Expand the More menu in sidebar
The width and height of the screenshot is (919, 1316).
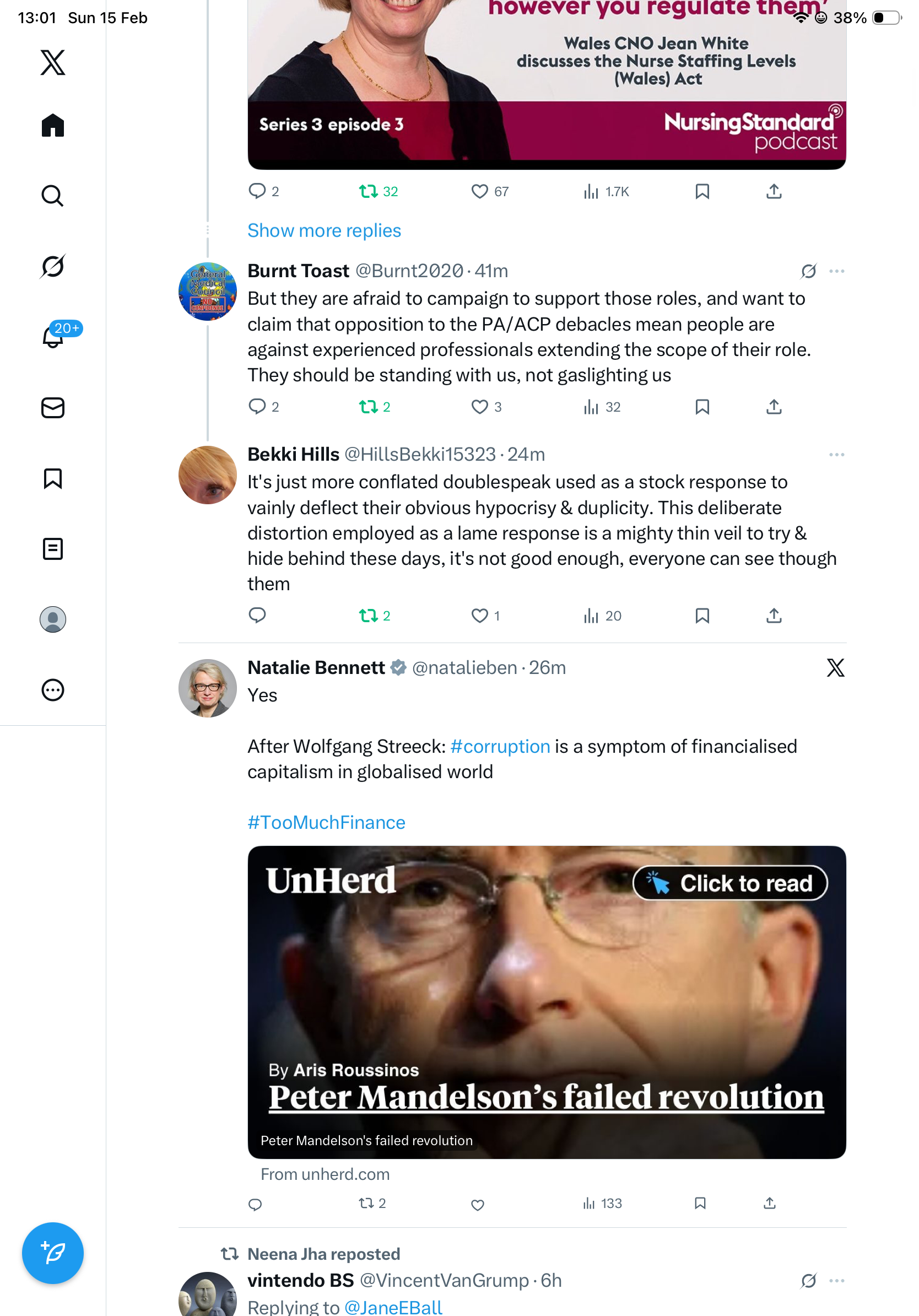coord(53,689)
